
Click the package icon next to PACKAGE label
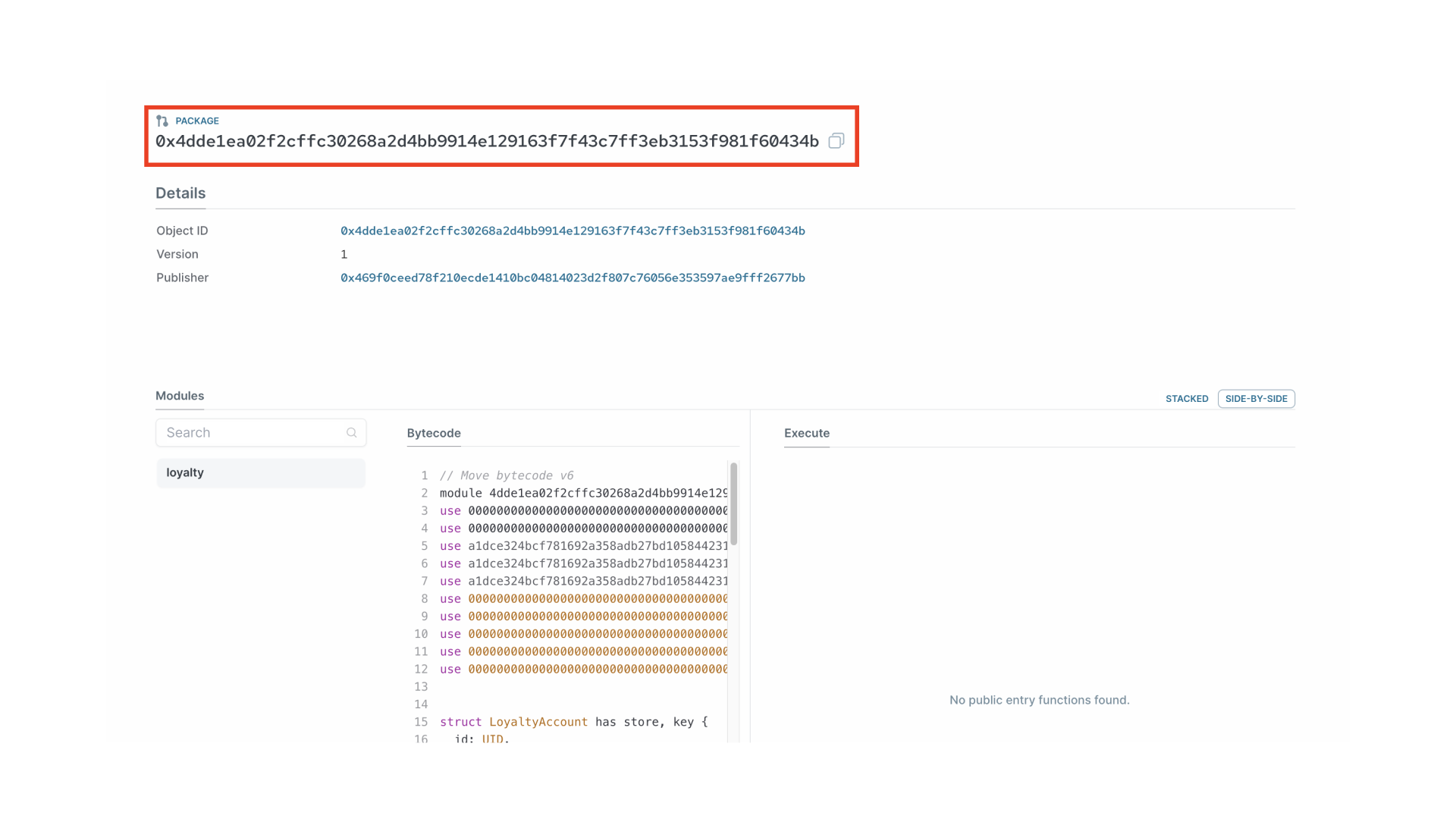coord(162,121)
